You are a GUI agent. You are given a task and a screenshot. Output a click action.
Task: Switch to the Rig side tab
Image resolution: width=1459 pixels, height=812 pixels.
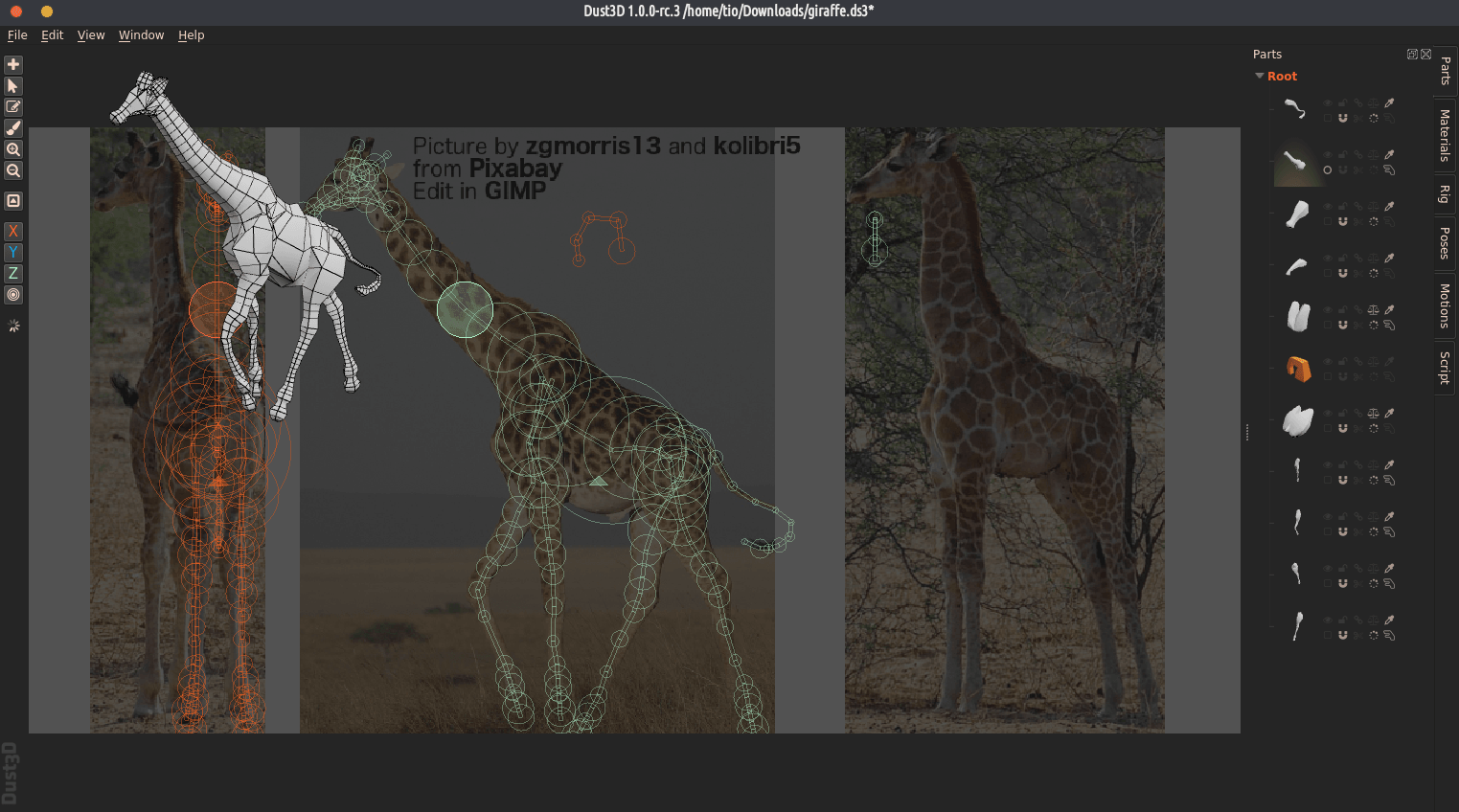pyautogui.click(x=1446, y=194)
